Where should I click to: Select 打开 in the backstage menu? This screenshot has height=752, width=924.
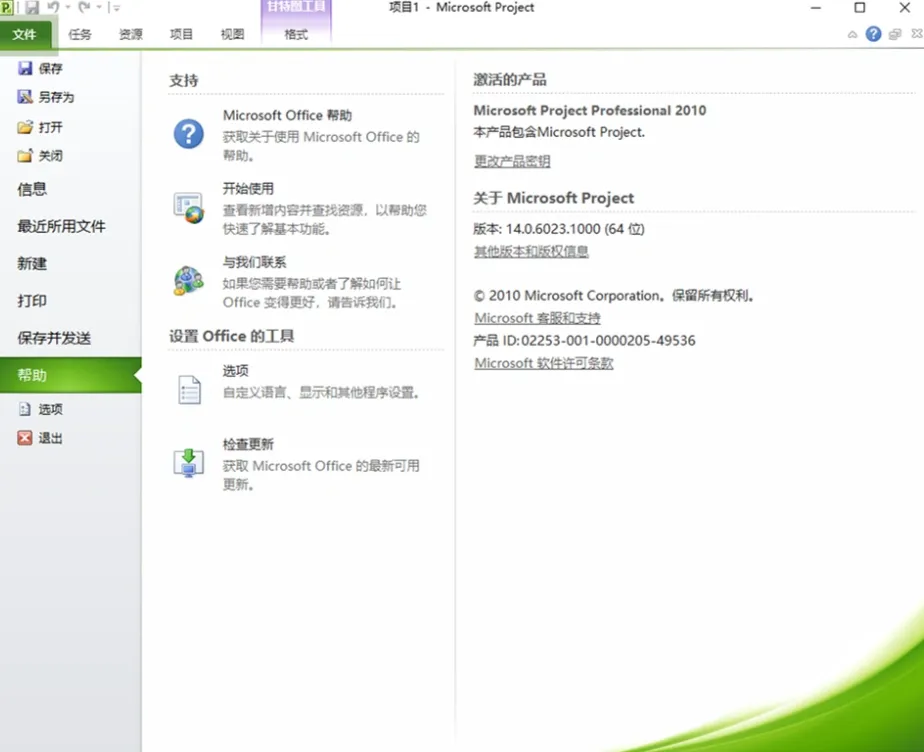coord(40,127)
